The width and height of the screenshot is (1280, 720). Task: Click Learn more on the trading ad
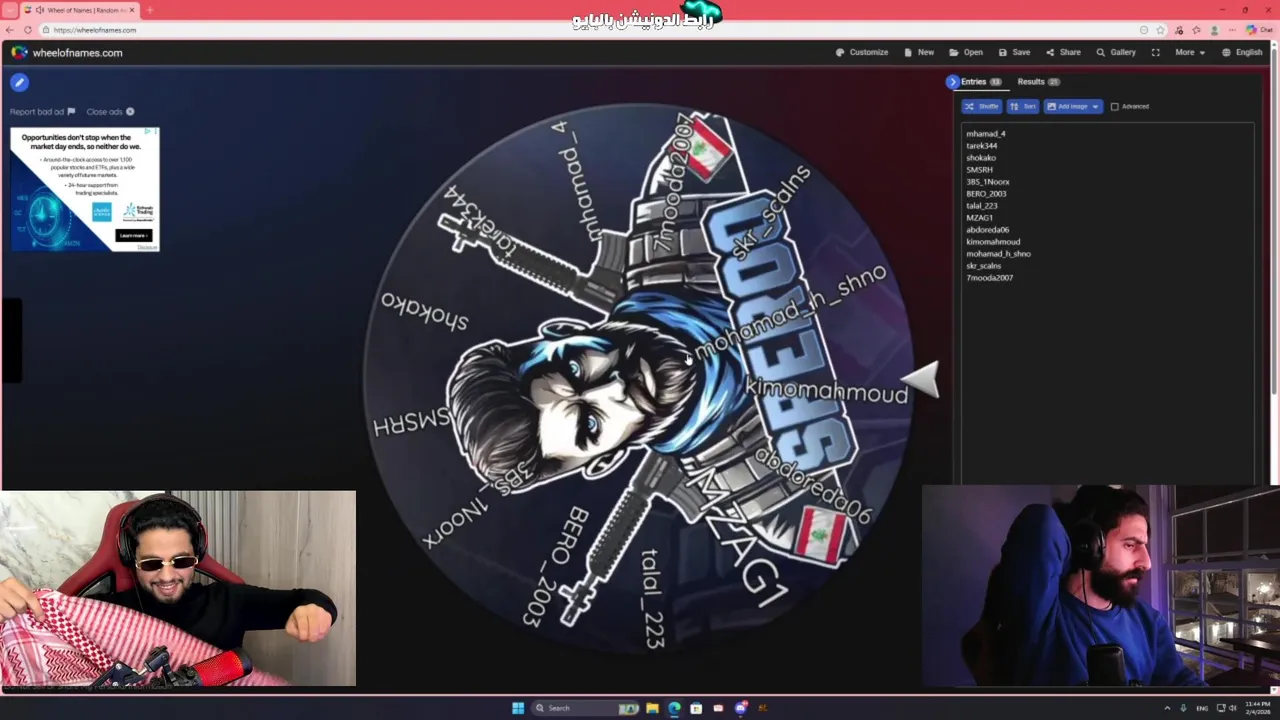click(x=134, y=236)
